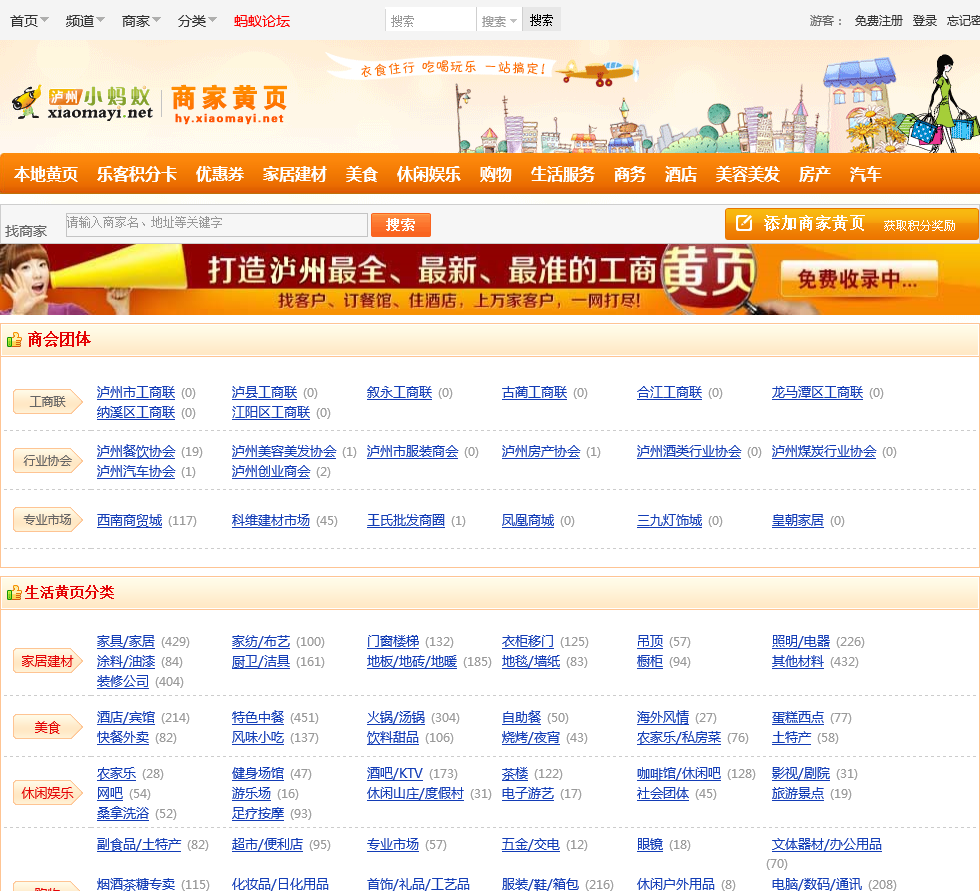Open the 咖啡馆/休闲吧 link

click(679, 774)
